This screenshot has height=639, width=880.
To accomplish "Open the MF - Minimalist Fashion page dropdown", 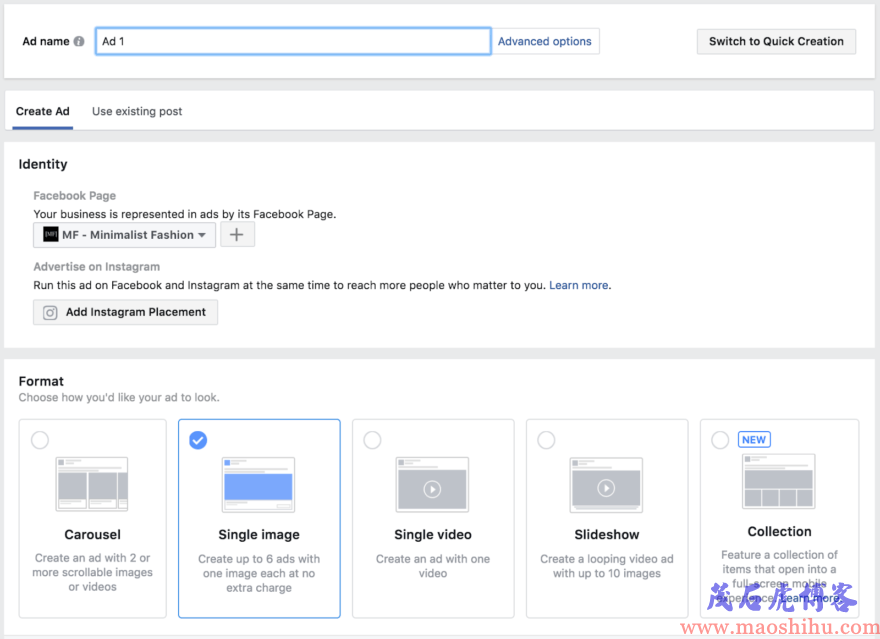I will pyautogui.click(x=125, y=235).
